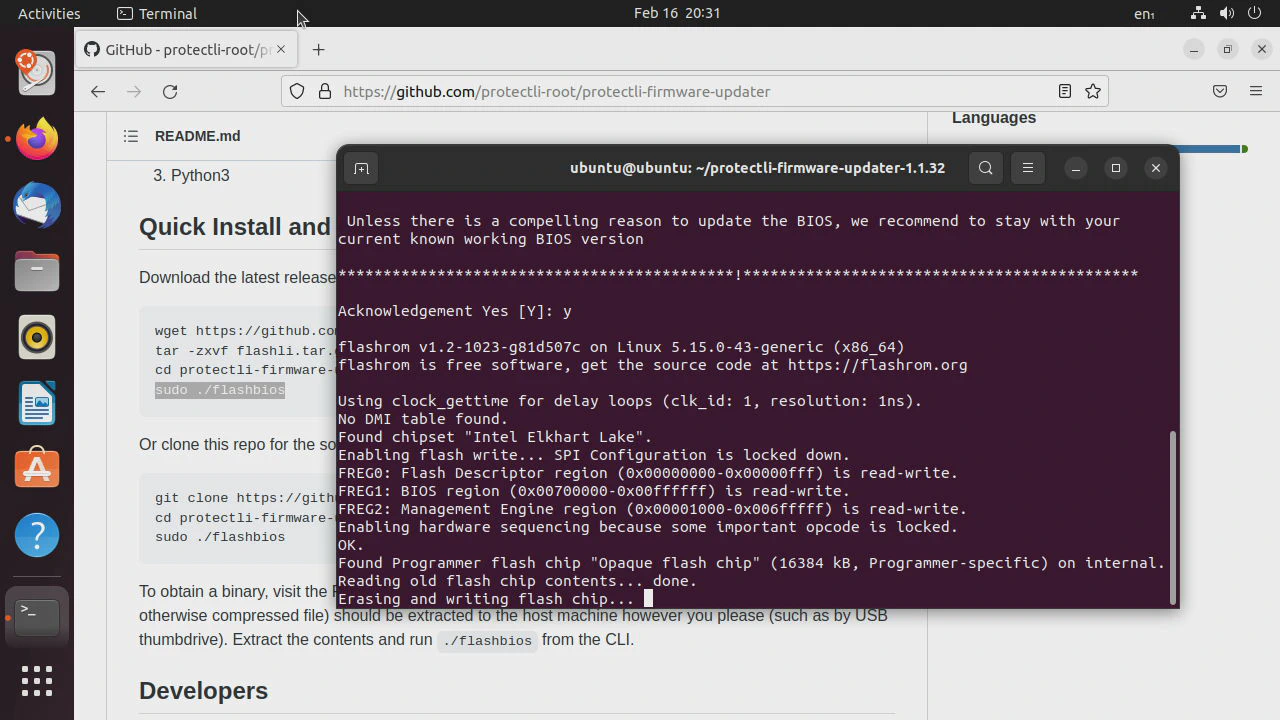Click the site security shield icon

(x=297, y=91)
